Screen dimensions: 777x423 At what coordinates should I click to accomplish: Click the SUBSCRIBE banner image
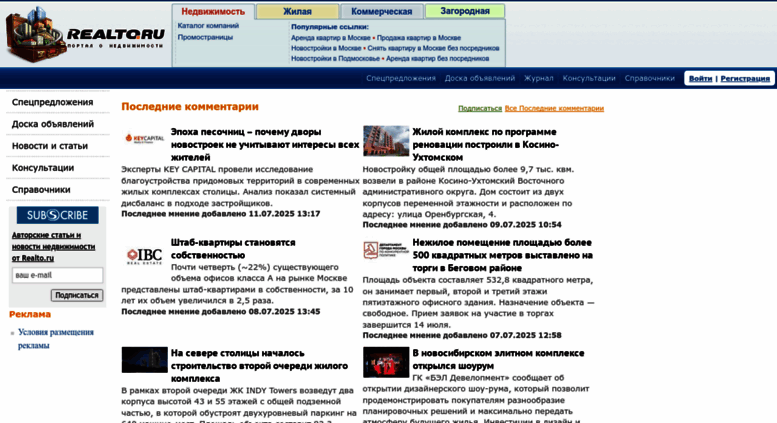(57, 215)
